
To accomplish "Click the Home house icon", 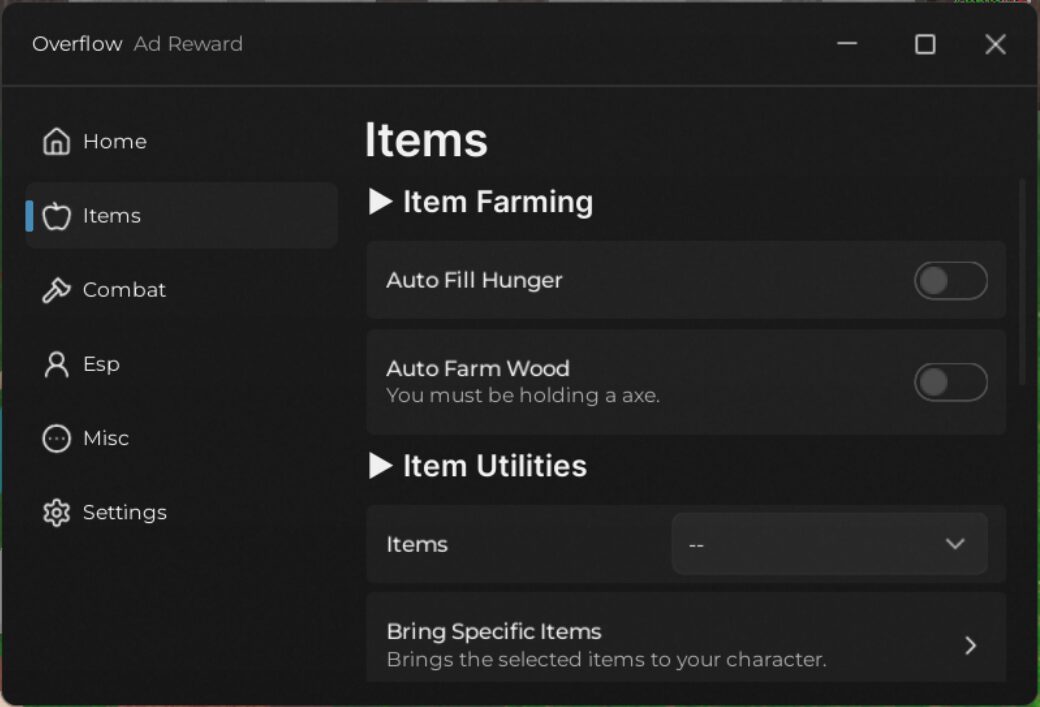I will click(x=56, y=141).
